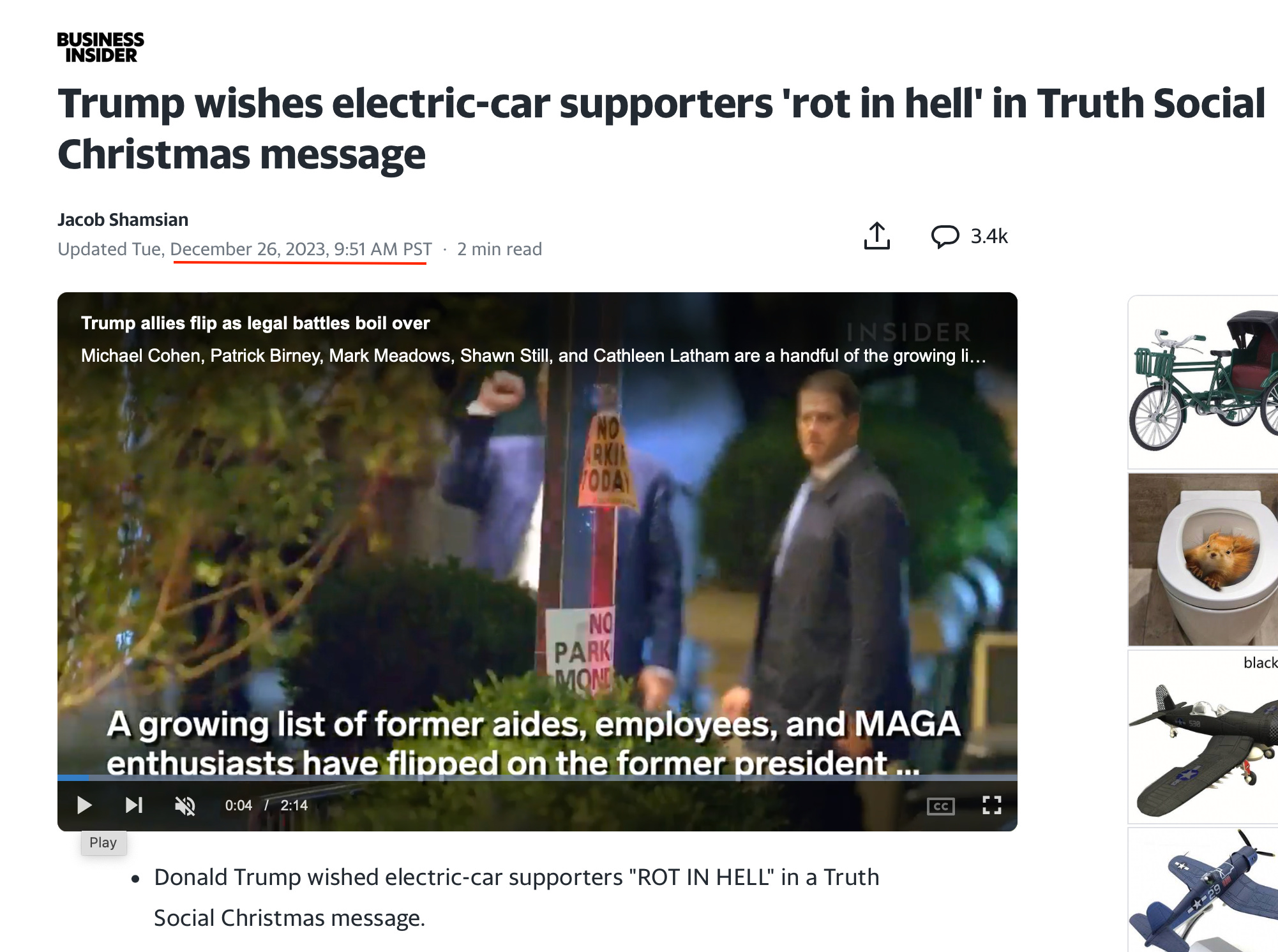The height and width of the screenshot is (952, 1278).
Task: Click the article headline about Trump
Action: pos(661,129)
